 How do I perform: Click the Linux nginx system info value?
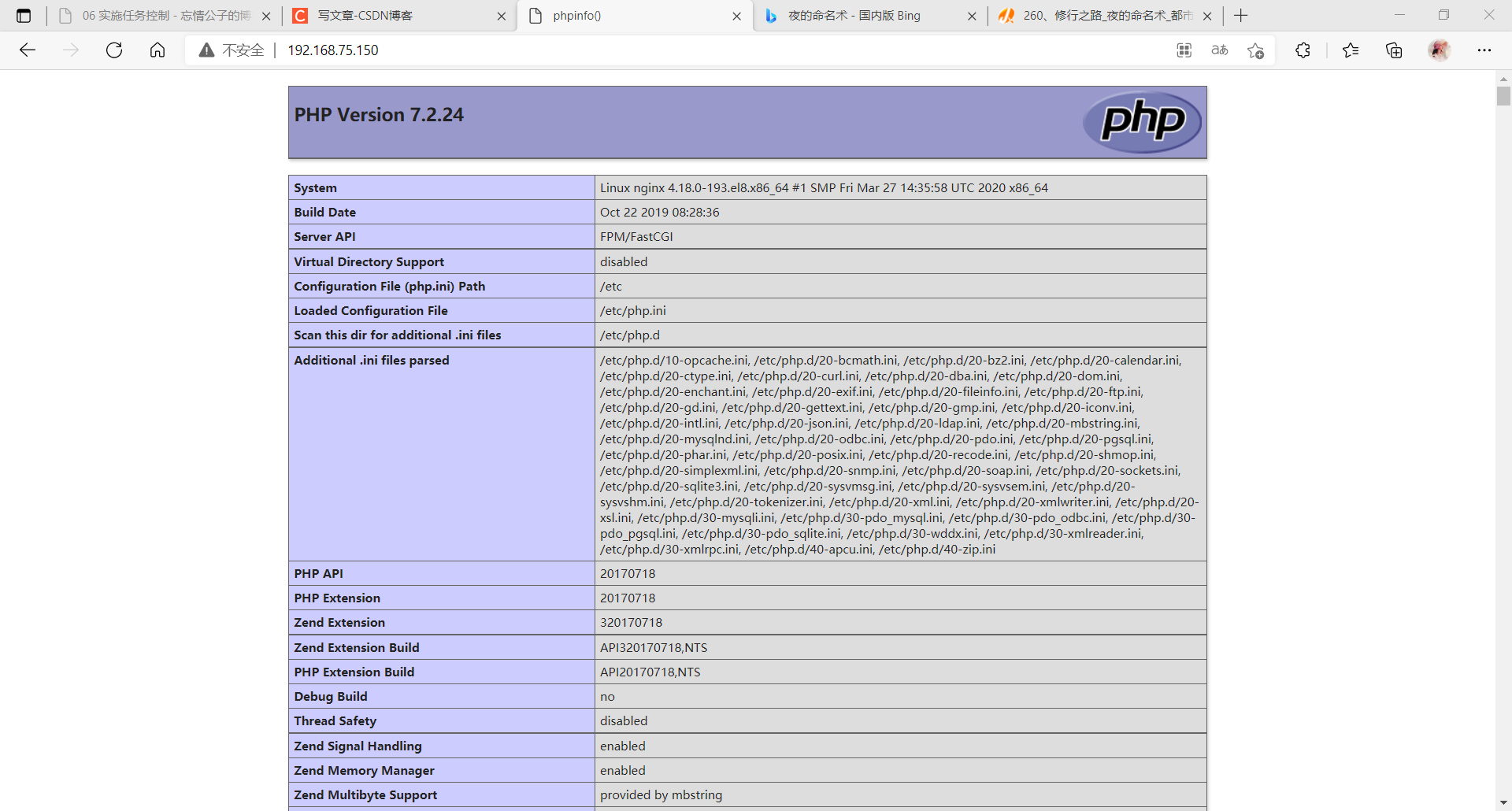[x=824, y=187]
